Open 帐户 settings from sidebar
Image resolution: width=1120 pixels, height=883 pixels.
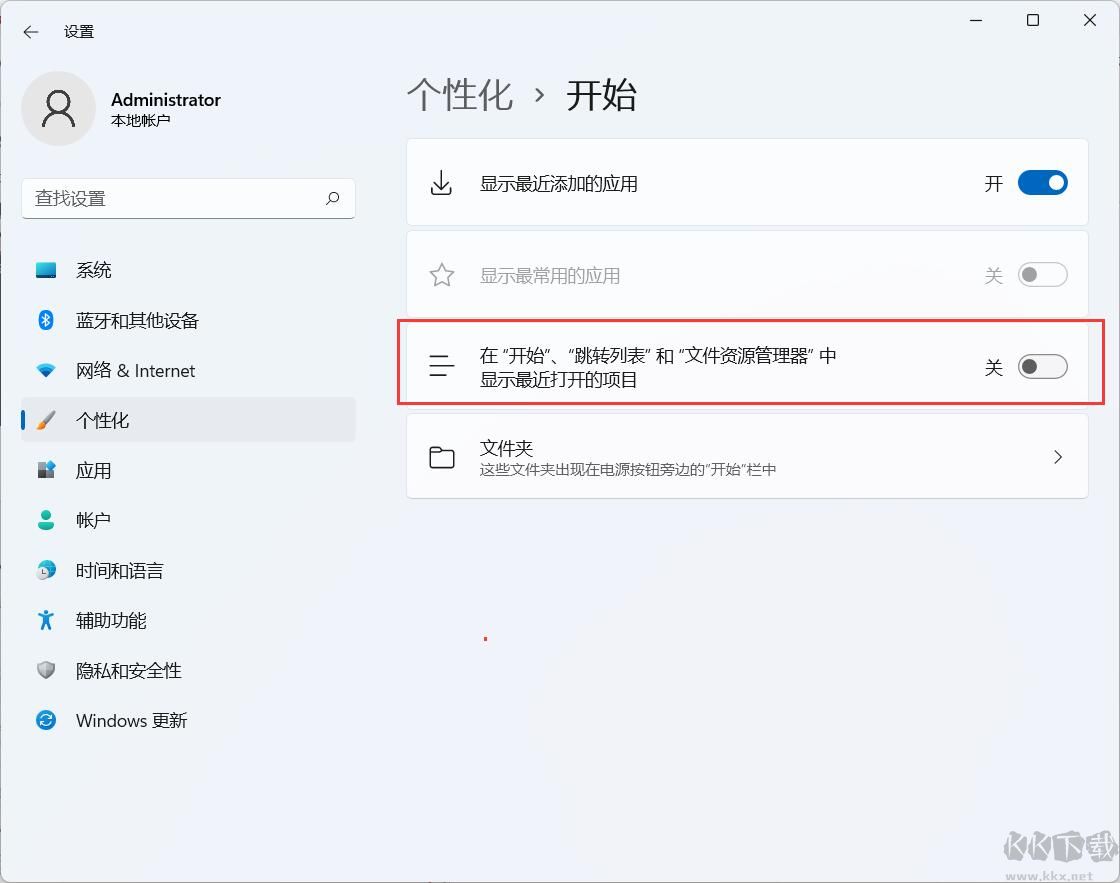[46, 520]
